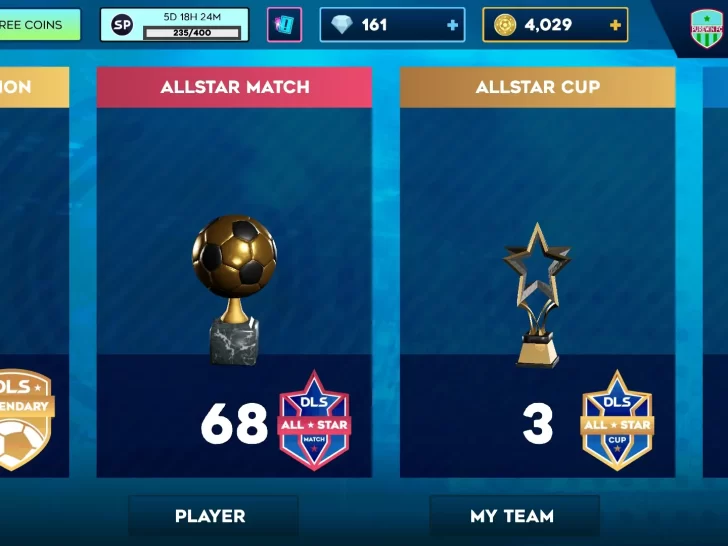The width and height of the screenshot is (728, 546).
Task: Click the 235/400 season progress bar
Action: tap(192, 32)
